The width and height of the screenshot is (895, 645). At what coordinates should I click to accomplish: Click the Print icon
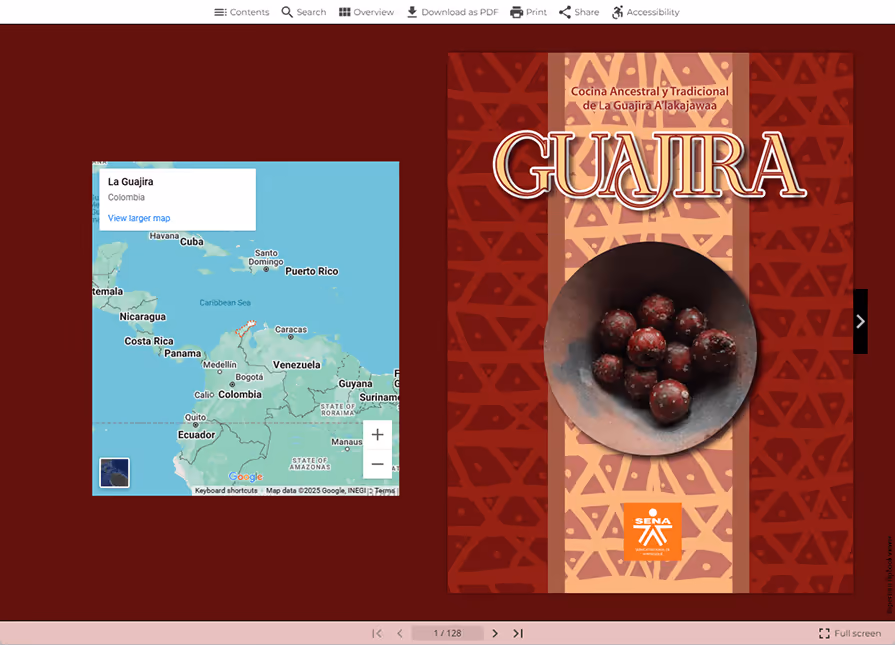[517, 12]
